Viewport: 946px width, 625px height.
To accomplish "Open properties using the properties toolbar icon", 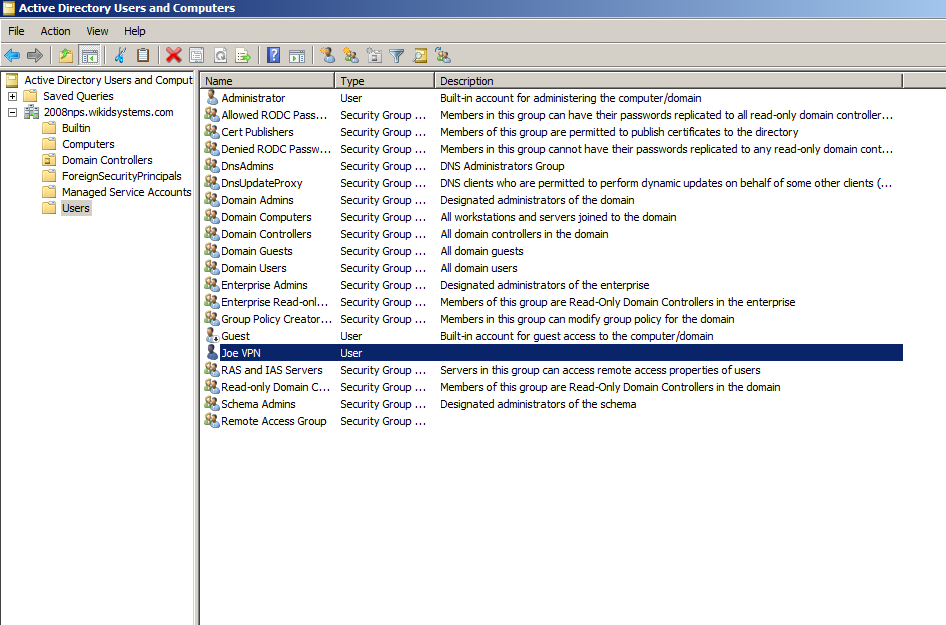I will (x=196, y=55).
